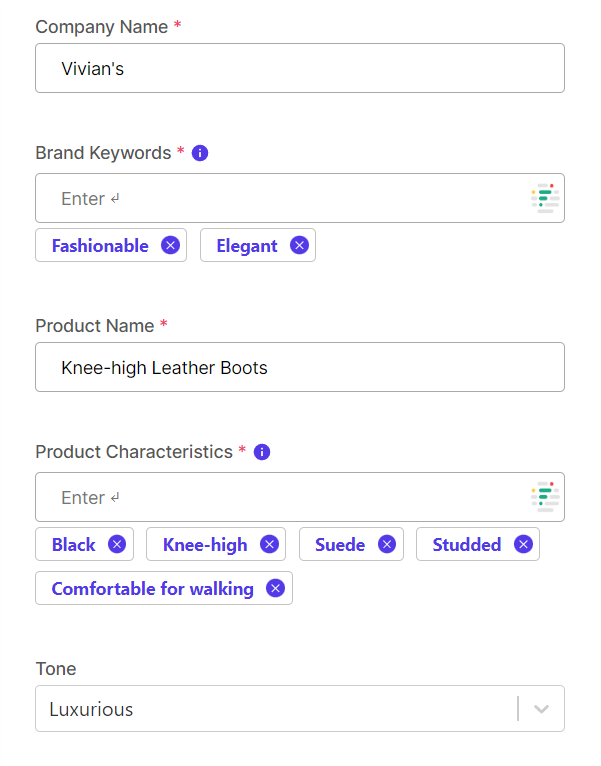Select the Comfortable for walking chip

152,588
